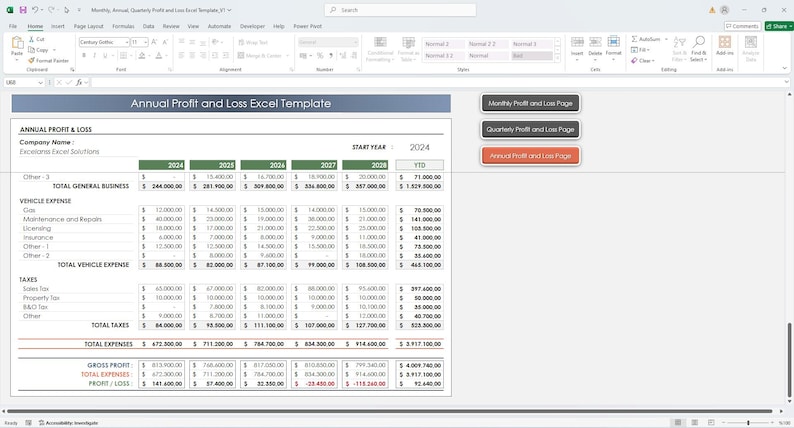The height and width of the screenshot is (428, 794).
Task: Click the Top Align icon
Action: (181, 42)
